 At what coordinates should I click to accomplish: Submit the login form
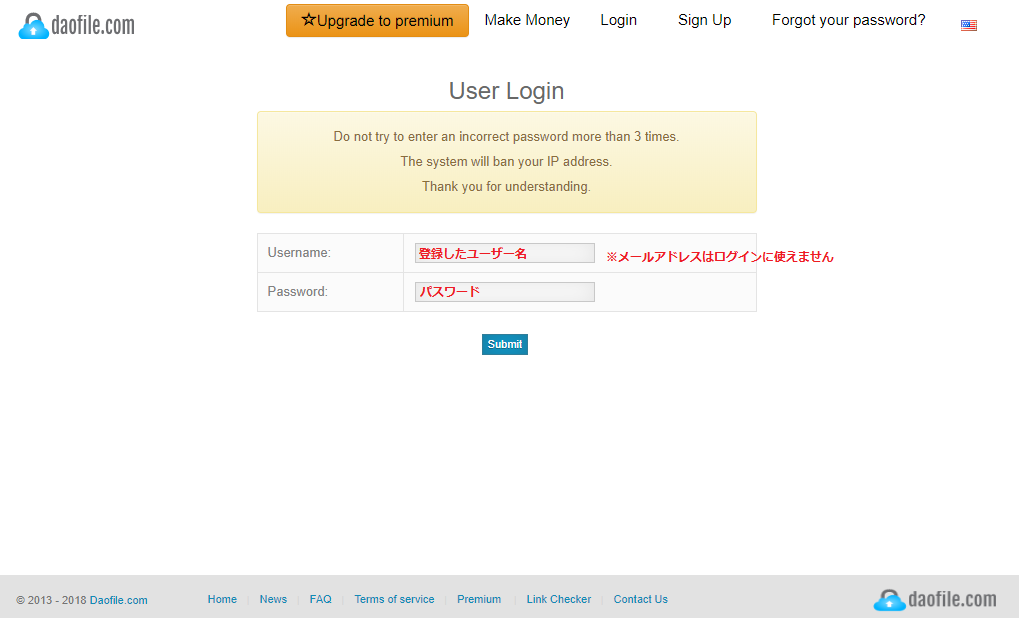tap(505, 344)
